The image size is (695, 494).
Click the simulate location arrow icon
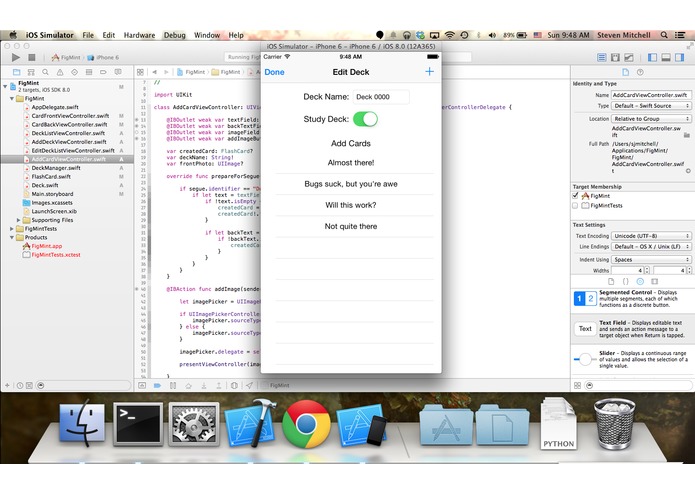coord(250,386)
